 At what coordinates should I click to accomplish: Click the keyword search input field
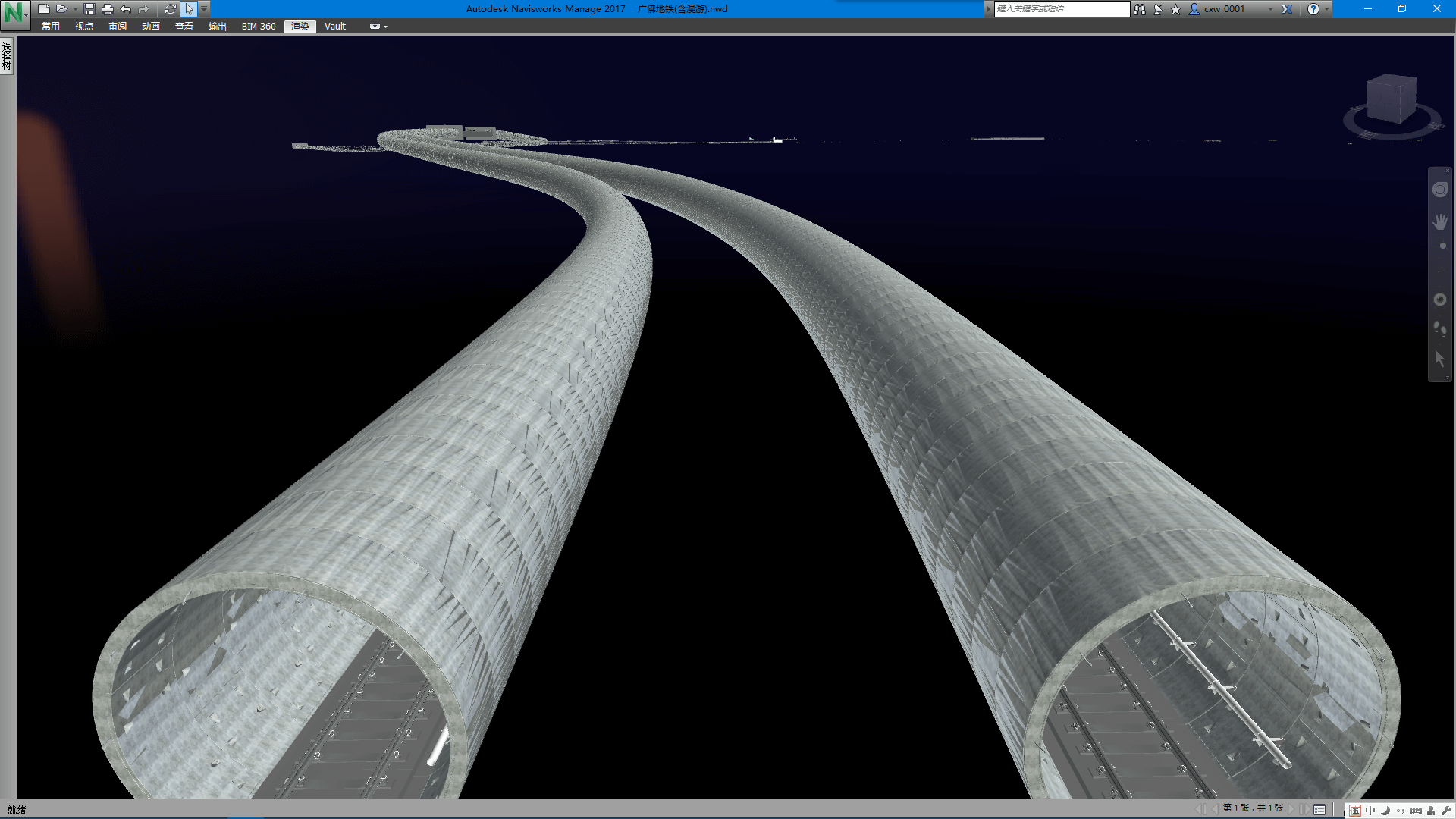(x=1062, y=9)
